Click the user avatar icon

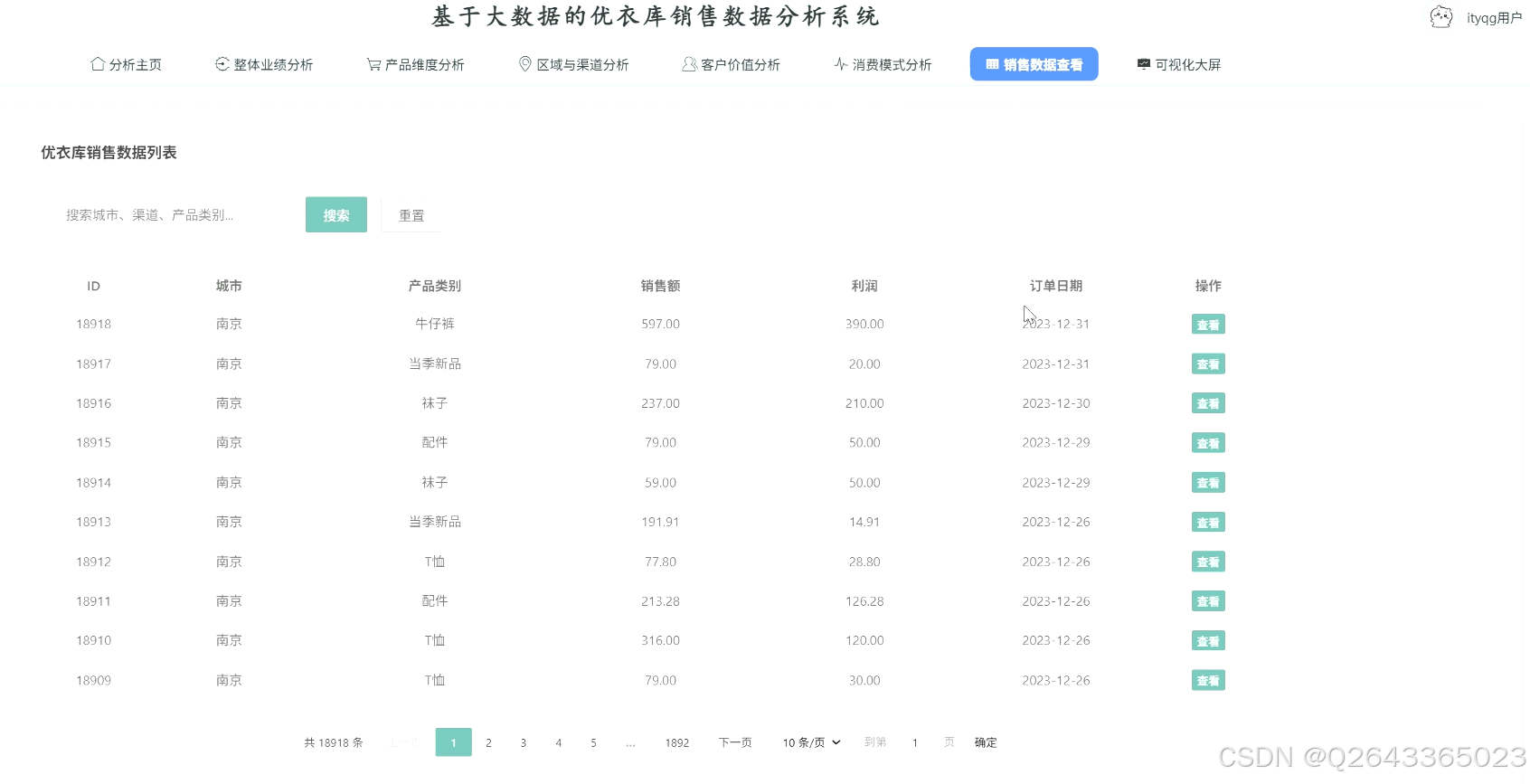coord(1441,17)
